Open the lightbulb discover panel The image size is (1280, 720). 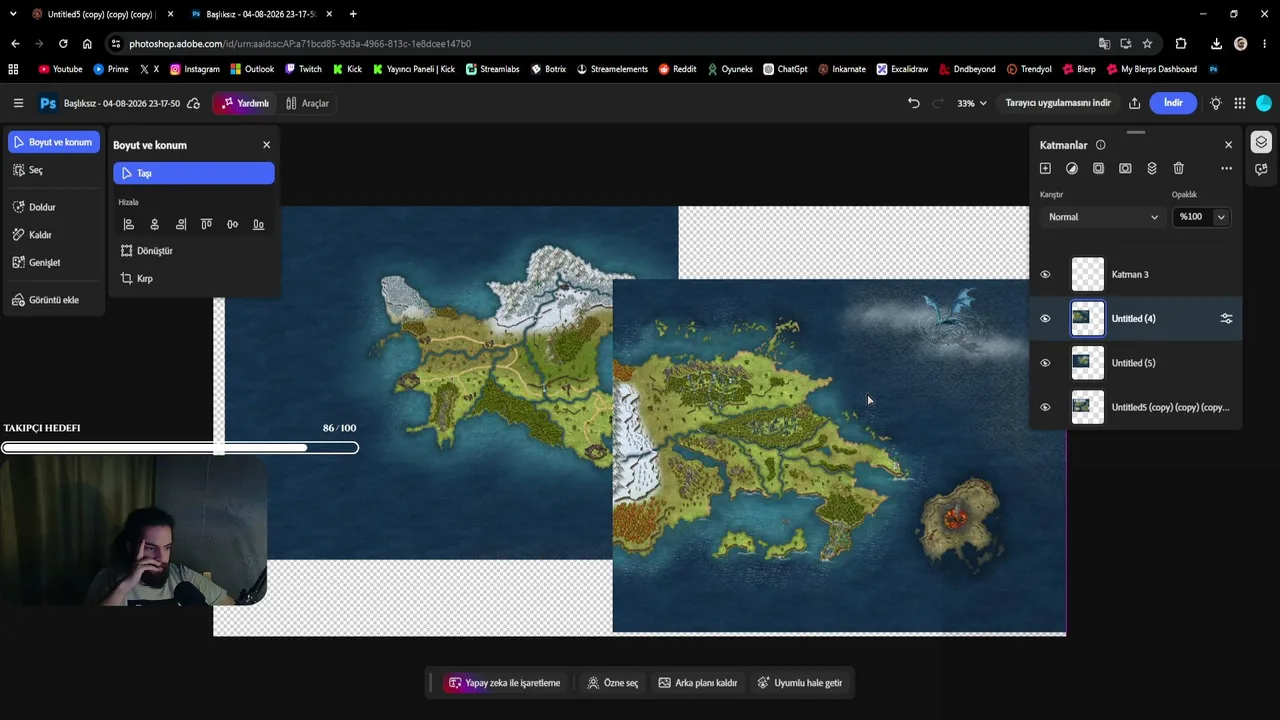coord(1216,103)
